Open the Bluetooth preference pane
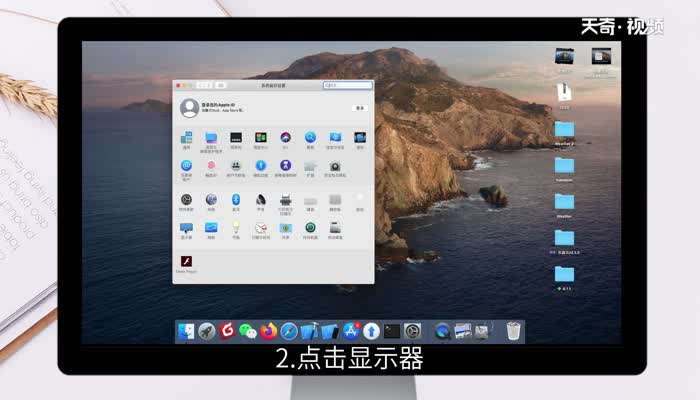Viewport: 700px width, 400px height. [x=236, y=200]
